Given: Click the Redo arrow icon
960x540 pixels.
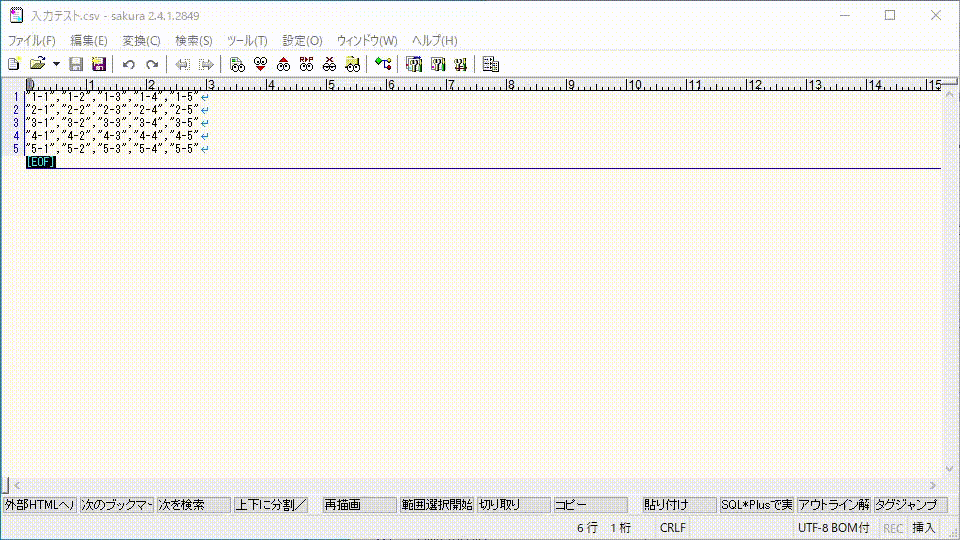Looking at the screenshot, I should click(x=152, y=64).
